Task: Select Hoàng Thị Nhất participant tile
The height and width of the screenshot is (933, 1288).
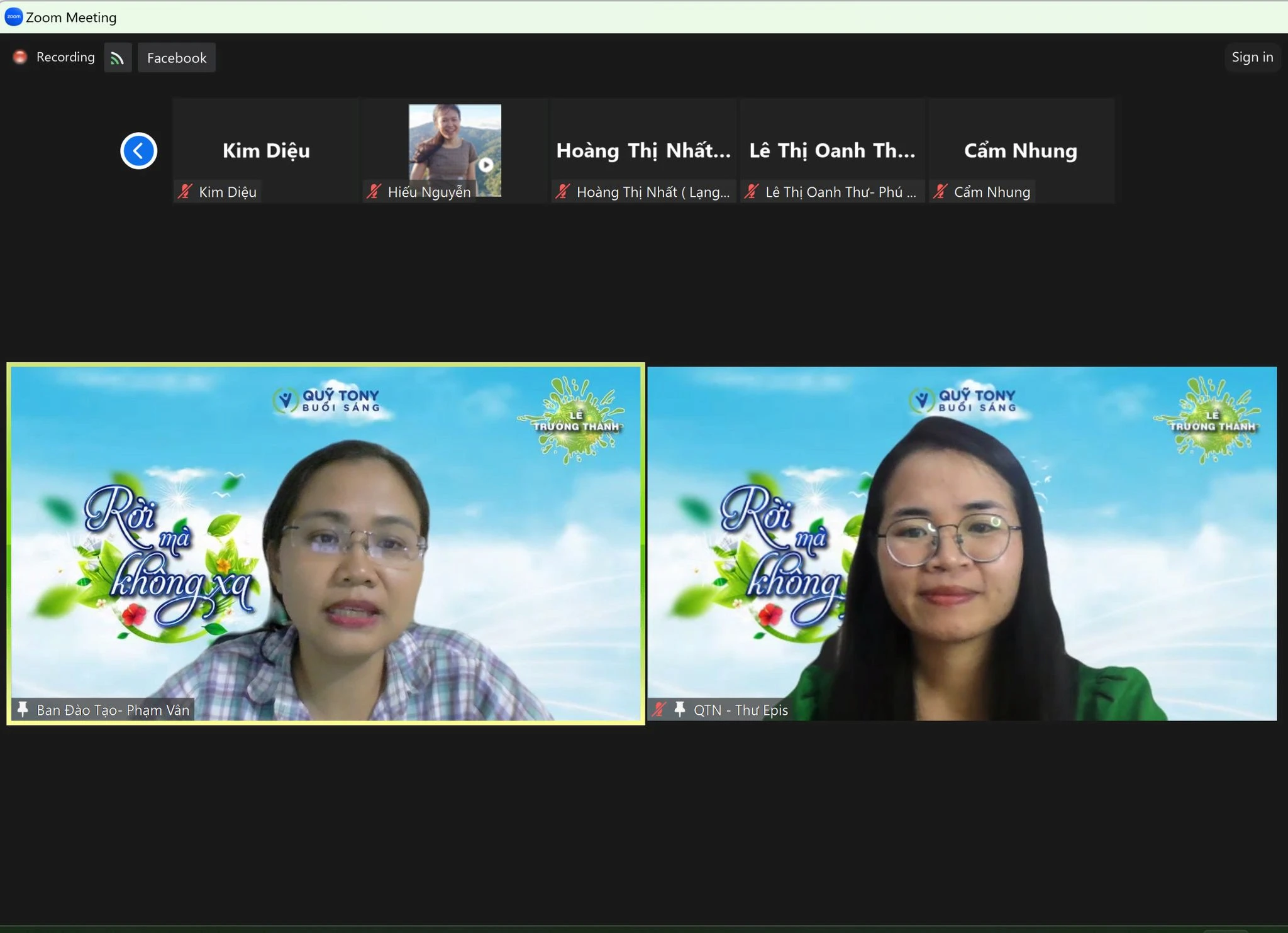Action: coord(643,150)
